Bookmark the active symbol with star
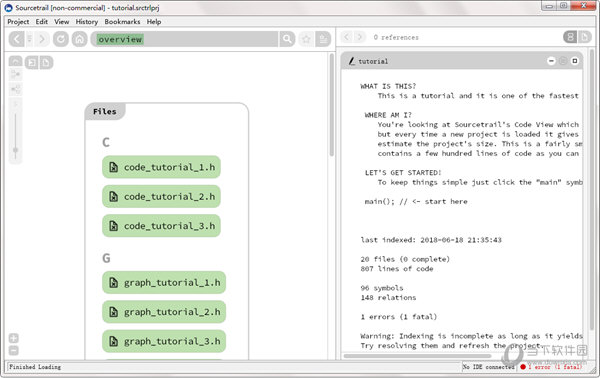600x378 pixels. pos(306,39)
